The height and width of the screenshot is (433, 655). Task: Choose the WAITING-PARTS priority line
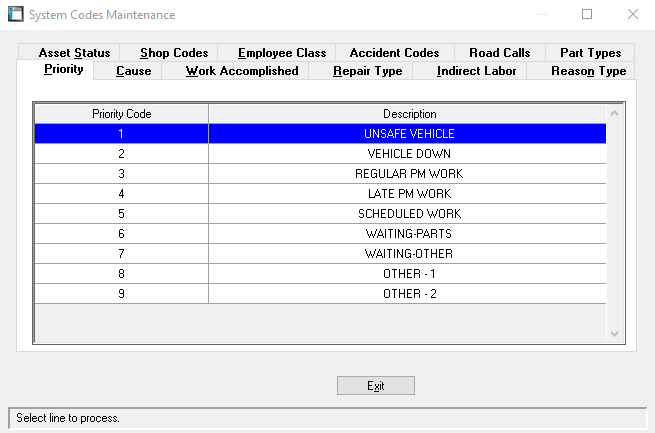tap(409, 234)
